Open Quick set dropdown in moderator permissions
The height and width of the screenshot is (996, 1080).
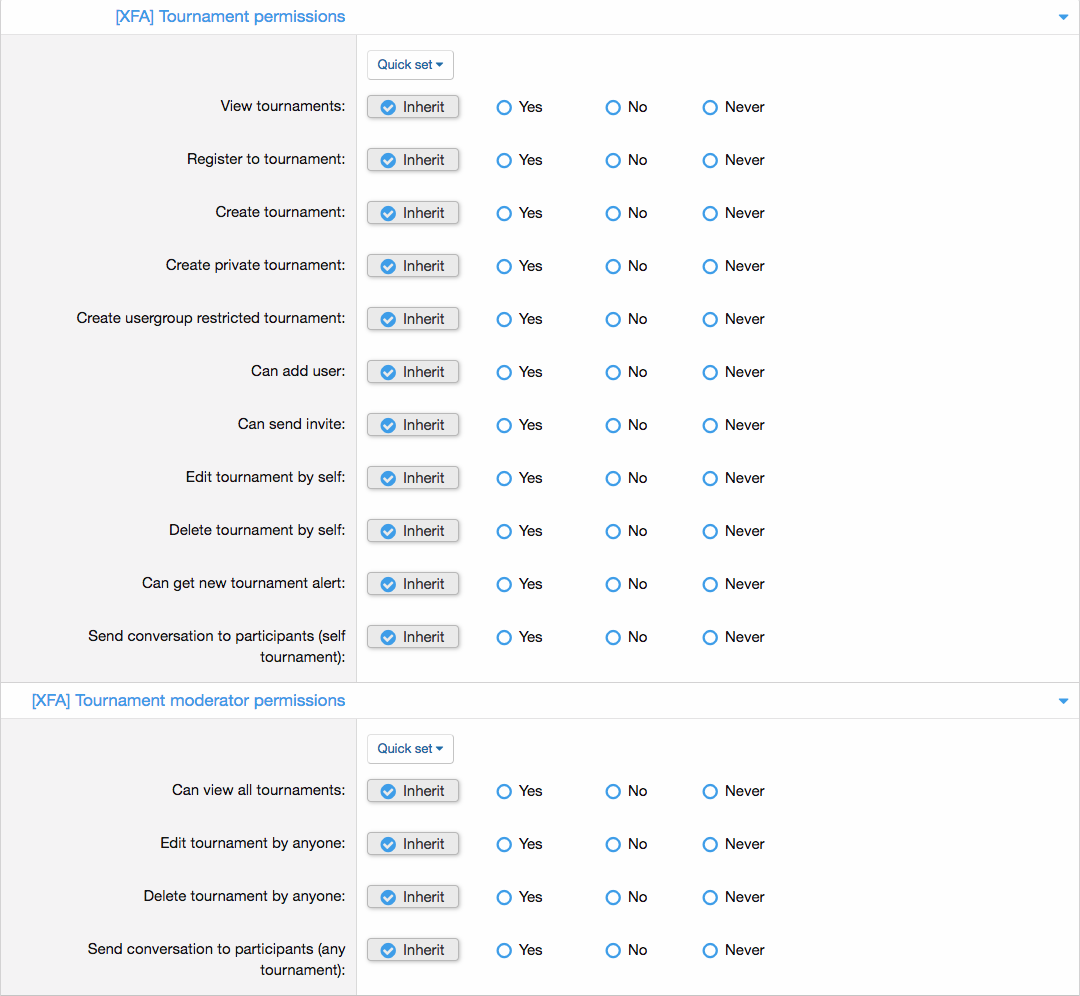point(410,749)
